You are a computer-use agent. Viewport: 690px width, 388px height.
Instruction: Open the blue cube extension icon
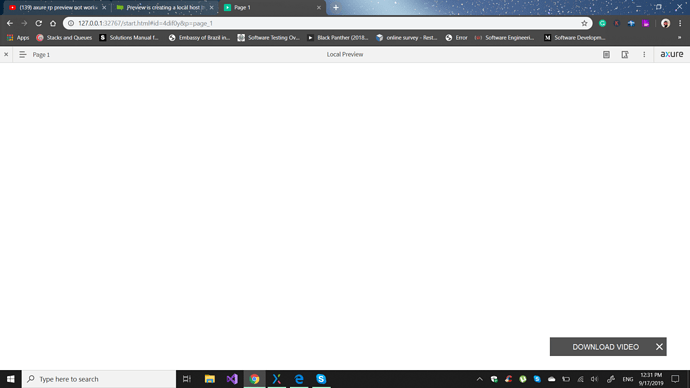pos(631,23)
